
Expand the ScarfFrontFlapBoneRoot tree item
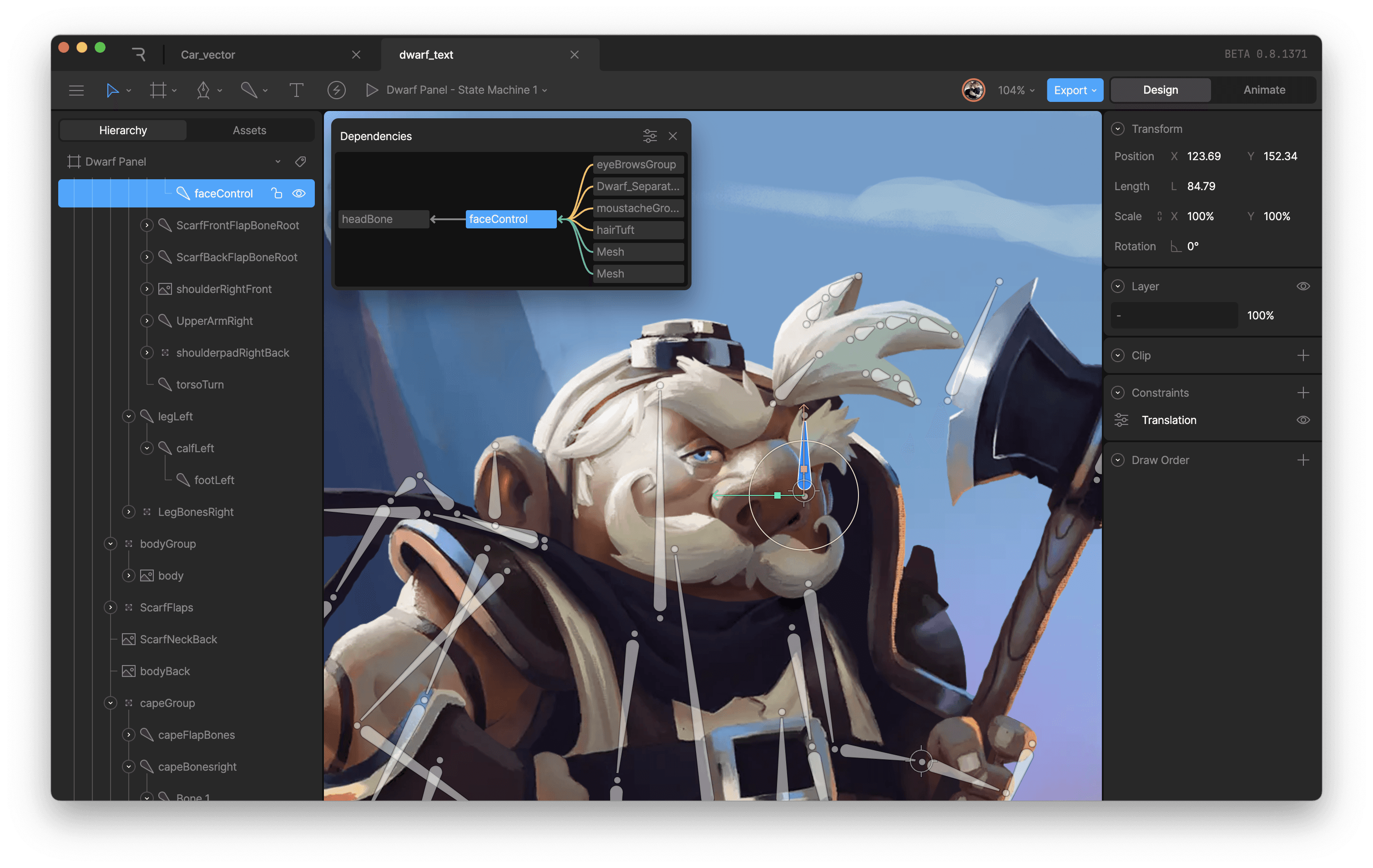tap(147, 225)
